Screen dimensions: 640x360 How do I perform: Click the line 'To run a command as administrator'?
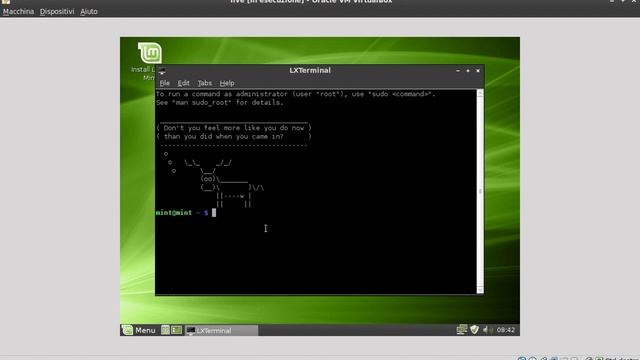[296, 94]
